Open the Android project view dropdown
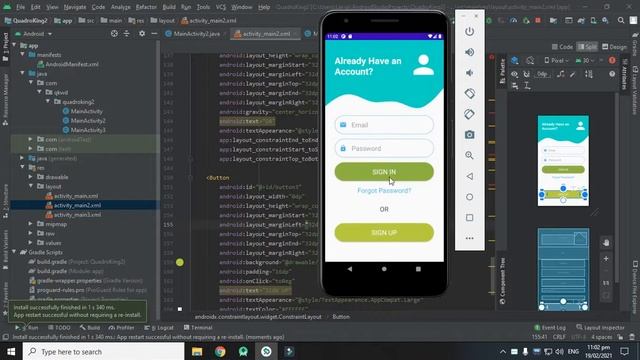 tap(33, 34)
